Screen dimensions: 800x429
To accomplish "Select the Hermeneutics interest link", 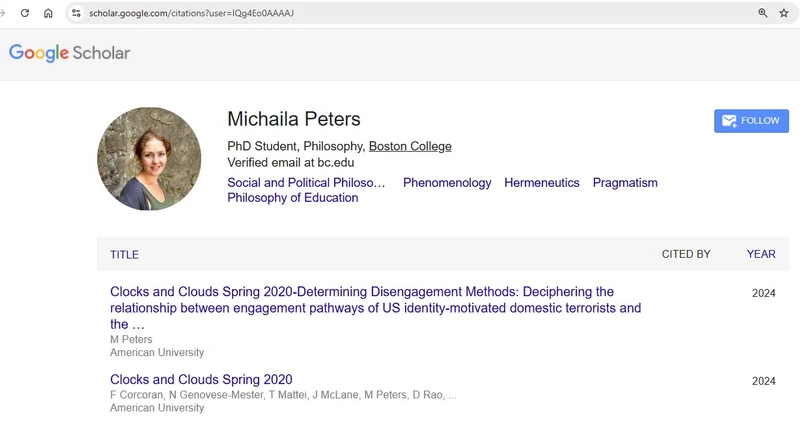I will pyautogui.click(x=542, y=183).
